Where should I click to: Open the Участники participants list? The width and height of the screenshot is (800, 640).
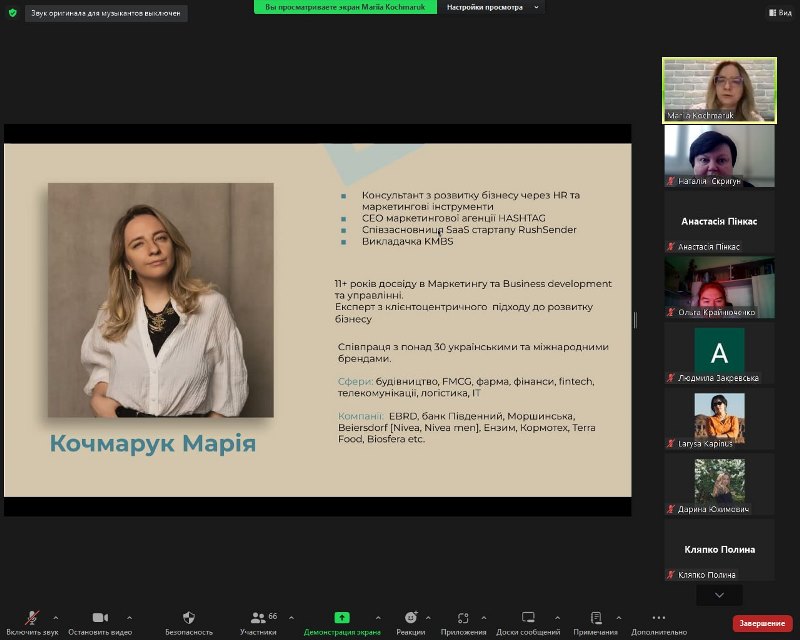[258, 618]
